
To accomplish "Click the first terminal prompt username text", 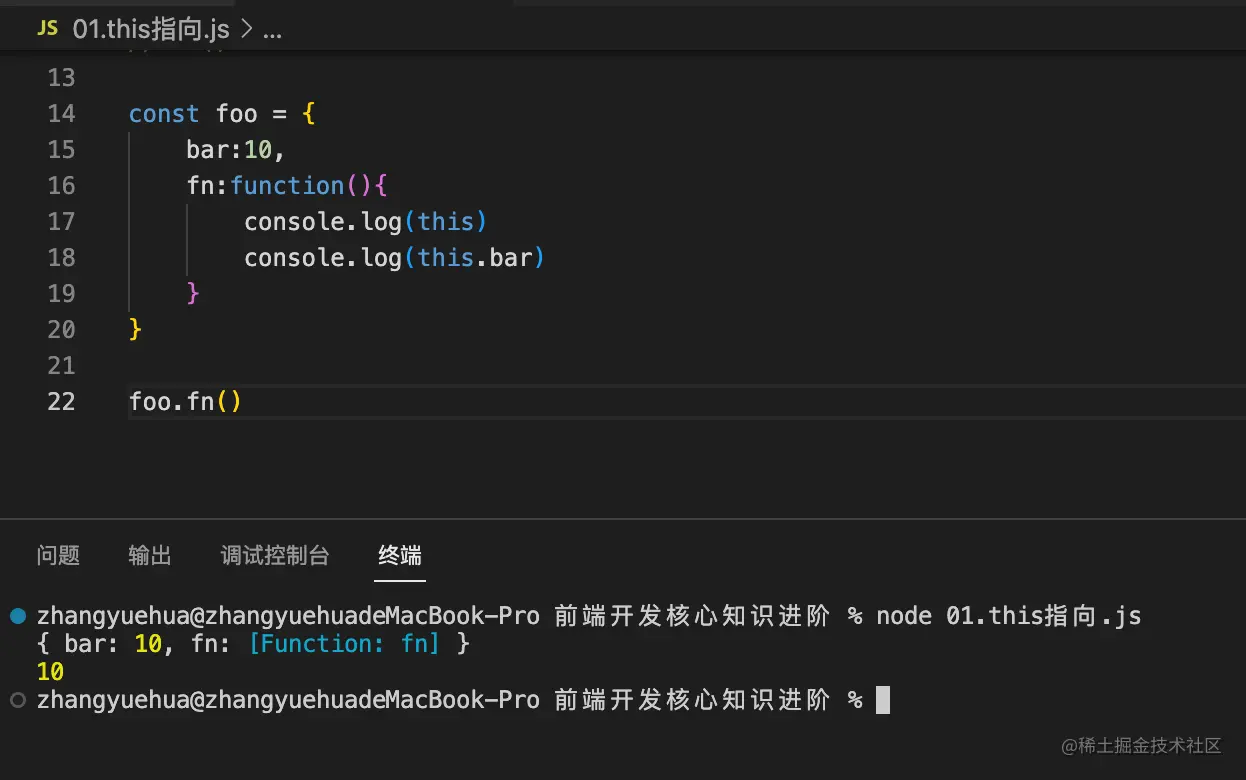I will [289, 616].
